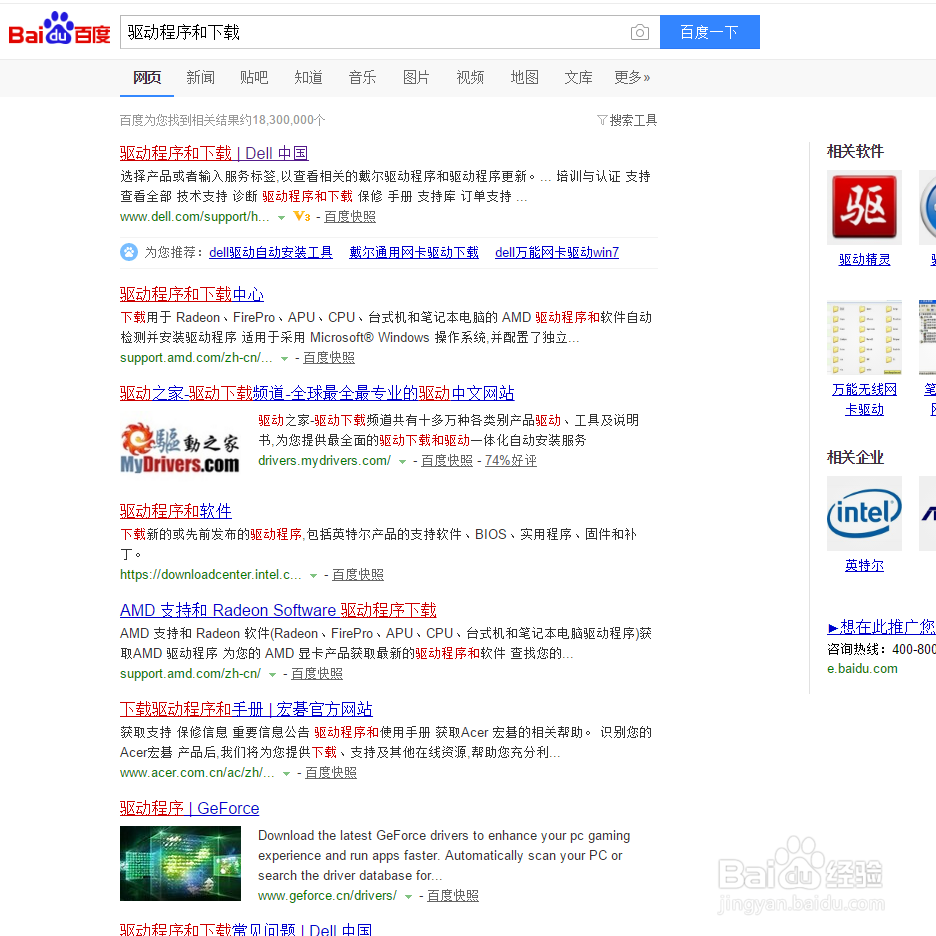This screenshot has width=936, height=936.
Task: Expand arrow beside www.acer.com.cn URL
Action: pyautogui.click(x=286, y=774)
